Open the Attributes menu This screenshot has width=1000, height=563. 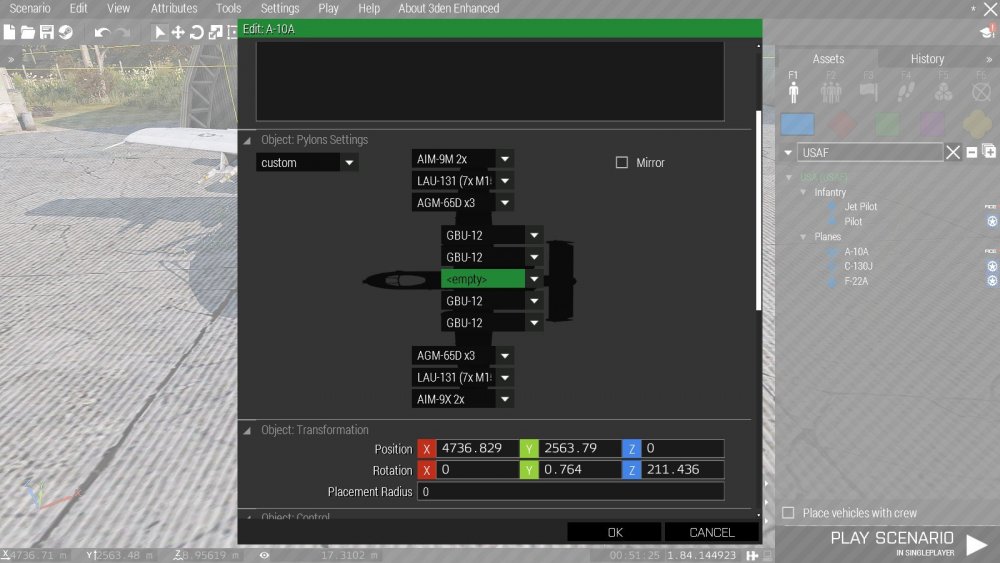tap(173, 8)
